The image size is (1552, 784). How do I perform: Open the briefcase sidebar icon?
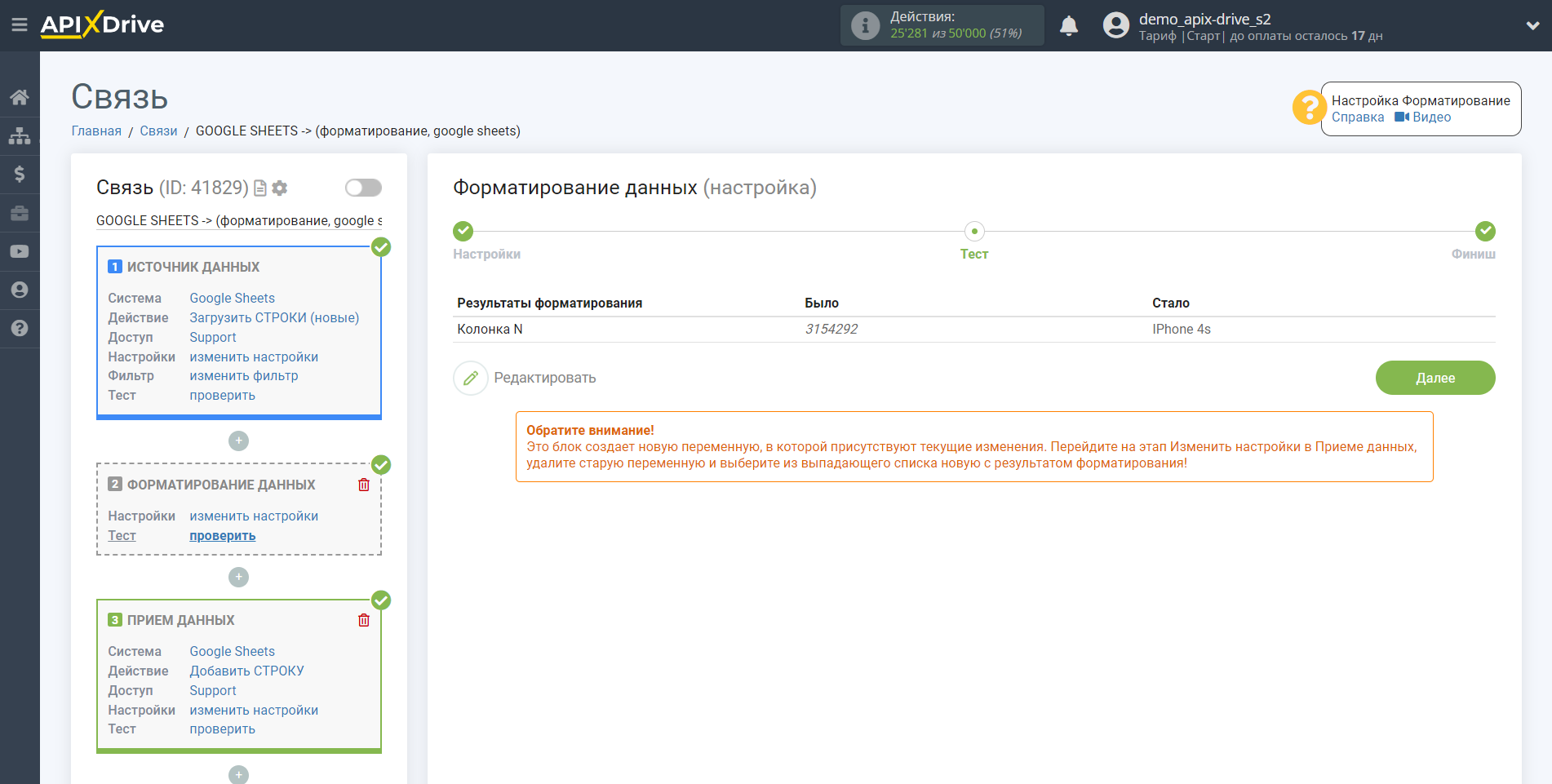point(20,213)
